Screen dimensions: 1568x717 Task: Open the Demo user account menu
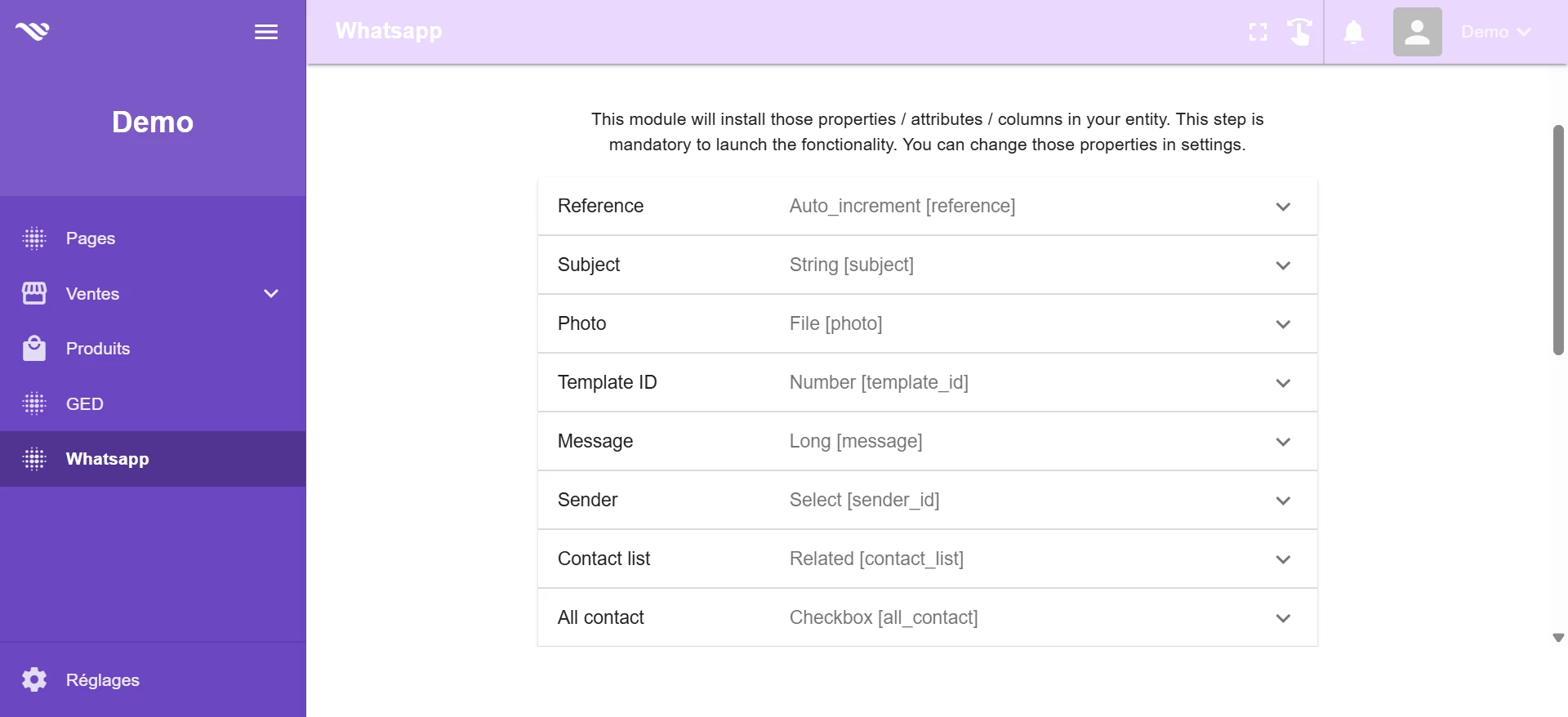coord(1495,32)
